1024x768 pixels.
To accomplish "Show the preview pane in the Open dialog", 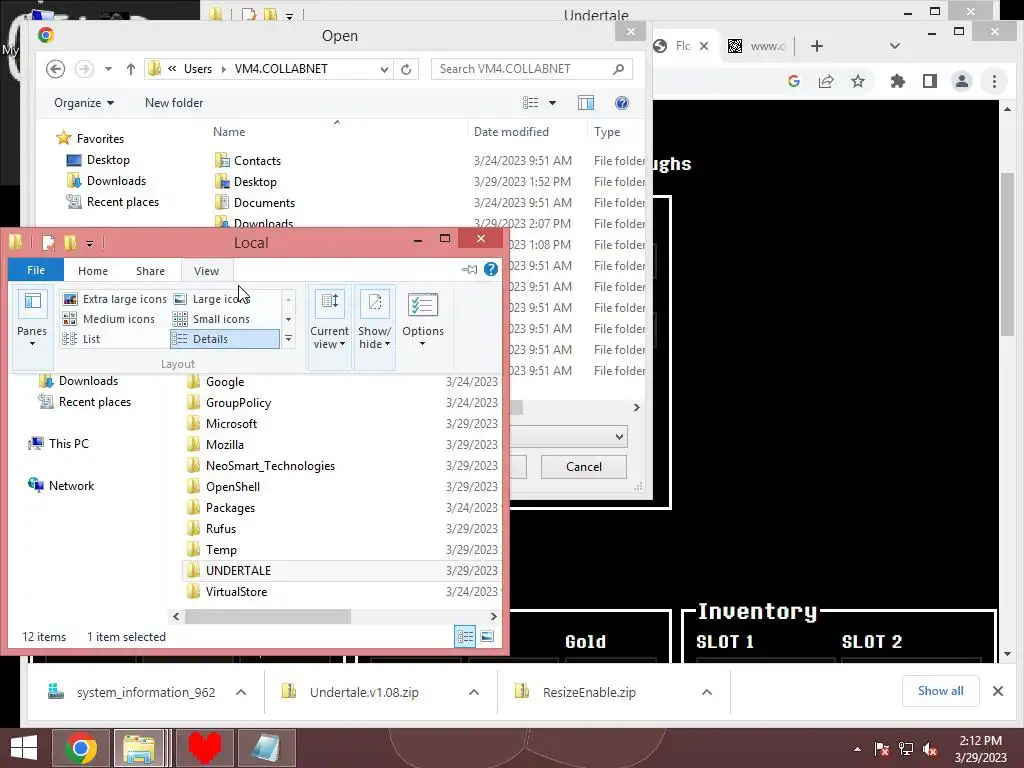I will pyautogui.click(x=586, y=103).
